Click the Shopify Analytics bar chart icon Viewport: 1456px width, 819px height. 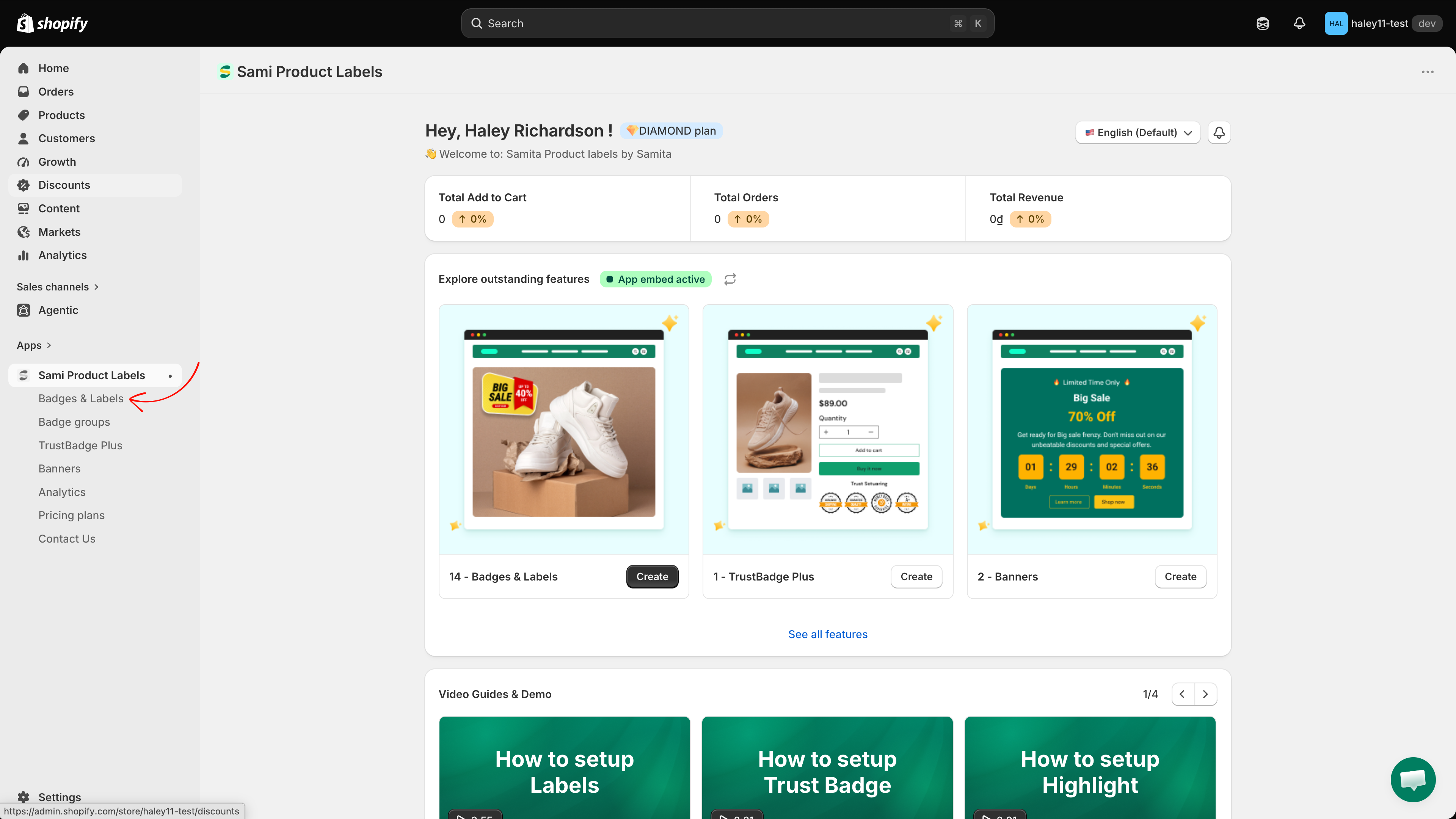(23, 256)
